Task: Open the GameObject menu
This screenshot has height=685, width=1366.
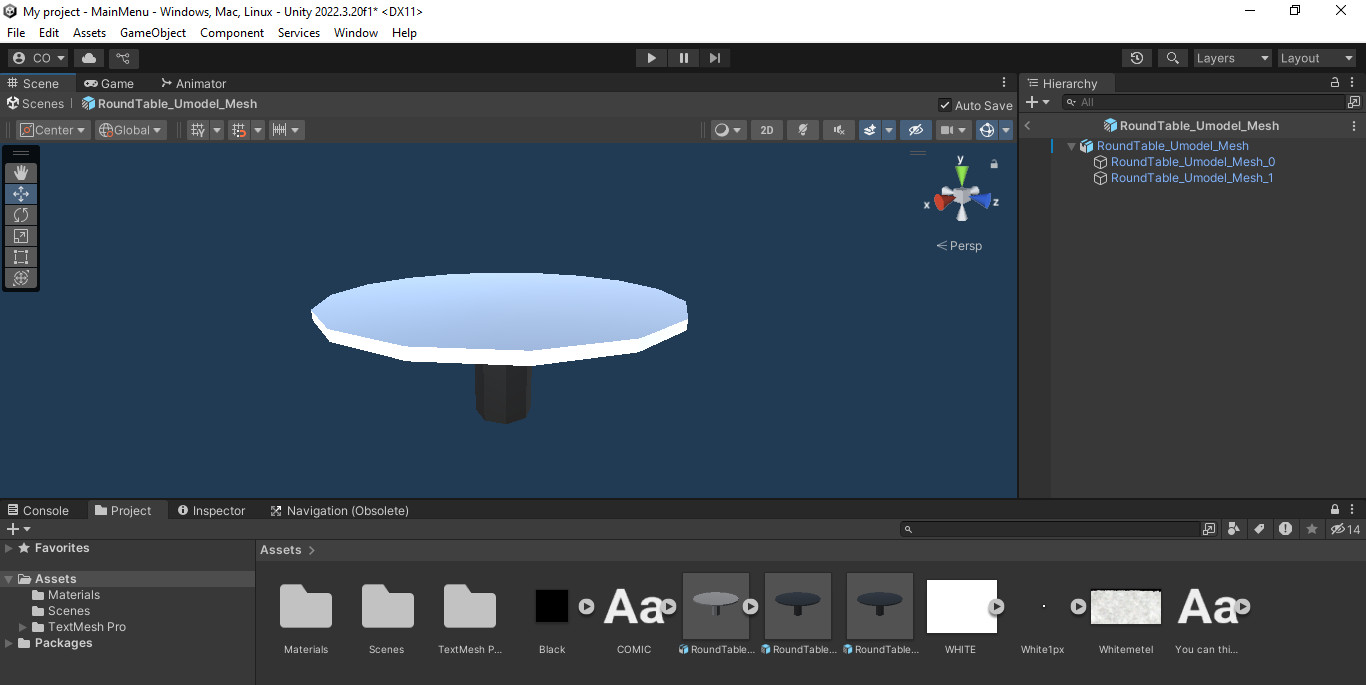Action: [x=152, y=32]
